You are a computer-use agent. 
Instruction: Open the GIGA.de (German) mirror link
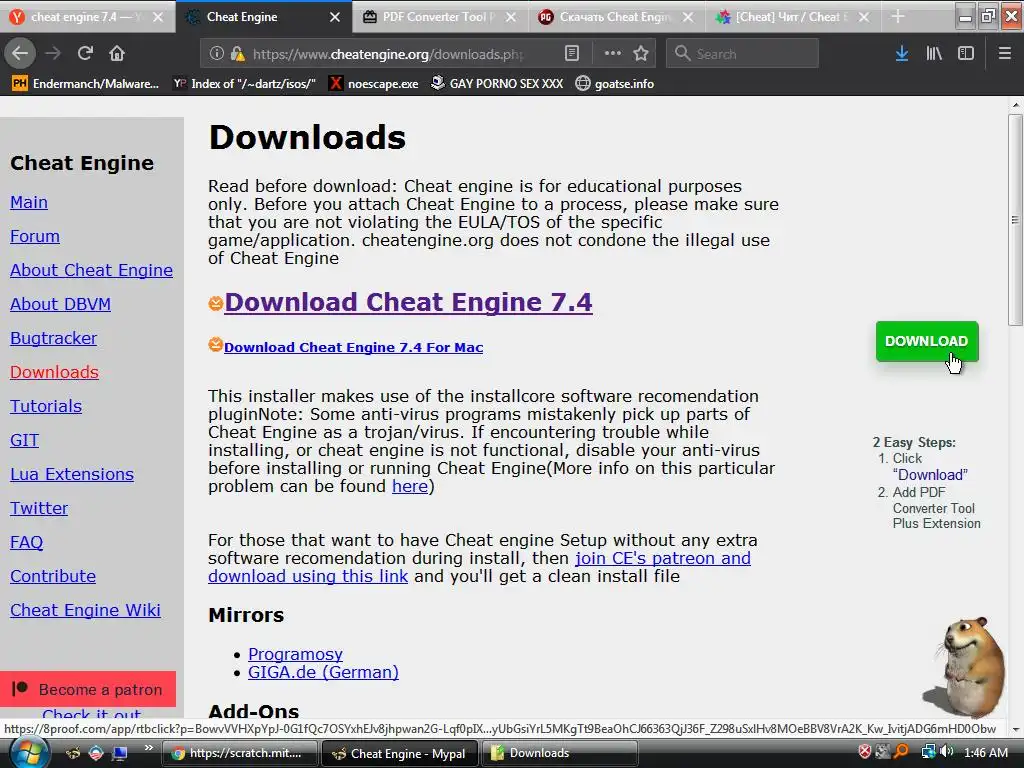(323, 673)
